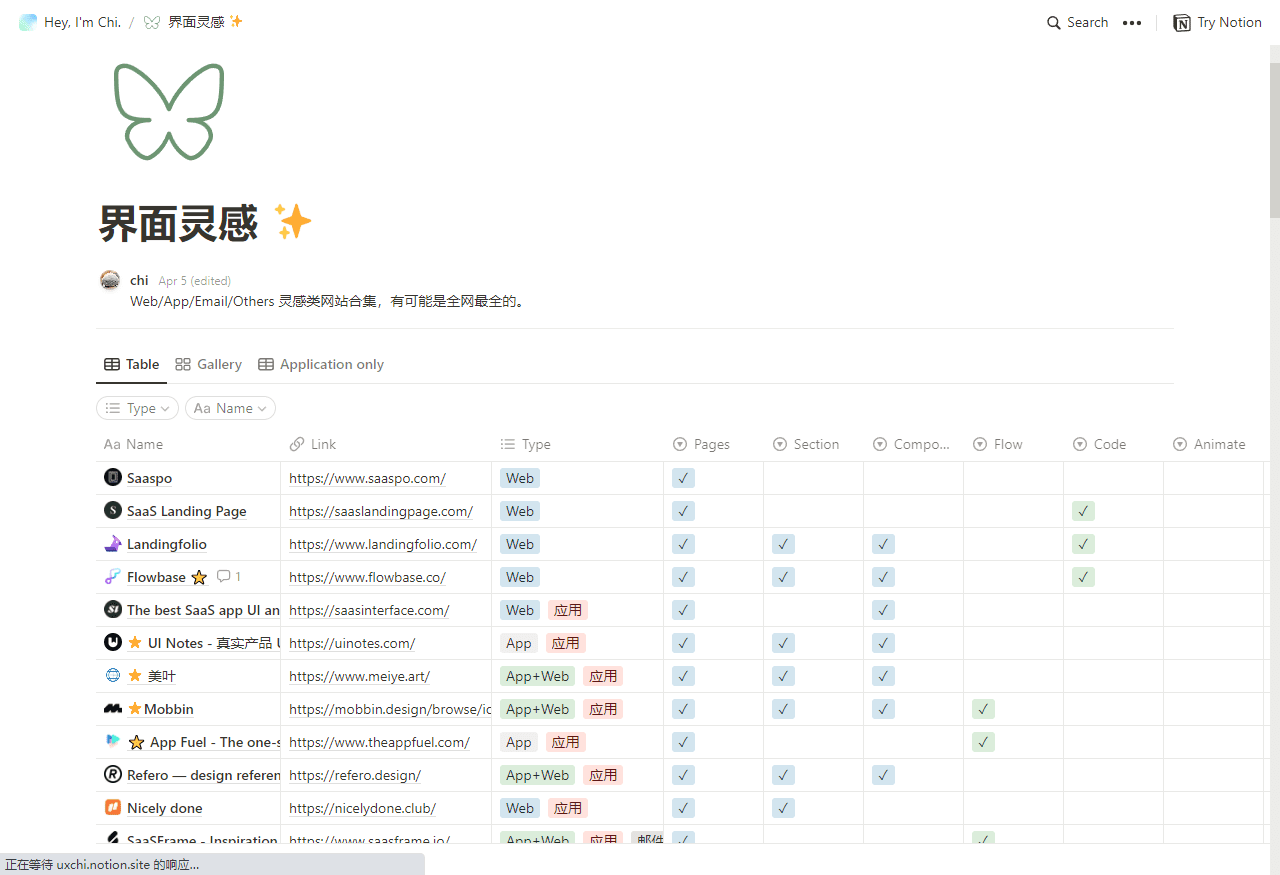
Task: Click chi's profile avatar
Action: pyautogui.click(x=110, y=280)
